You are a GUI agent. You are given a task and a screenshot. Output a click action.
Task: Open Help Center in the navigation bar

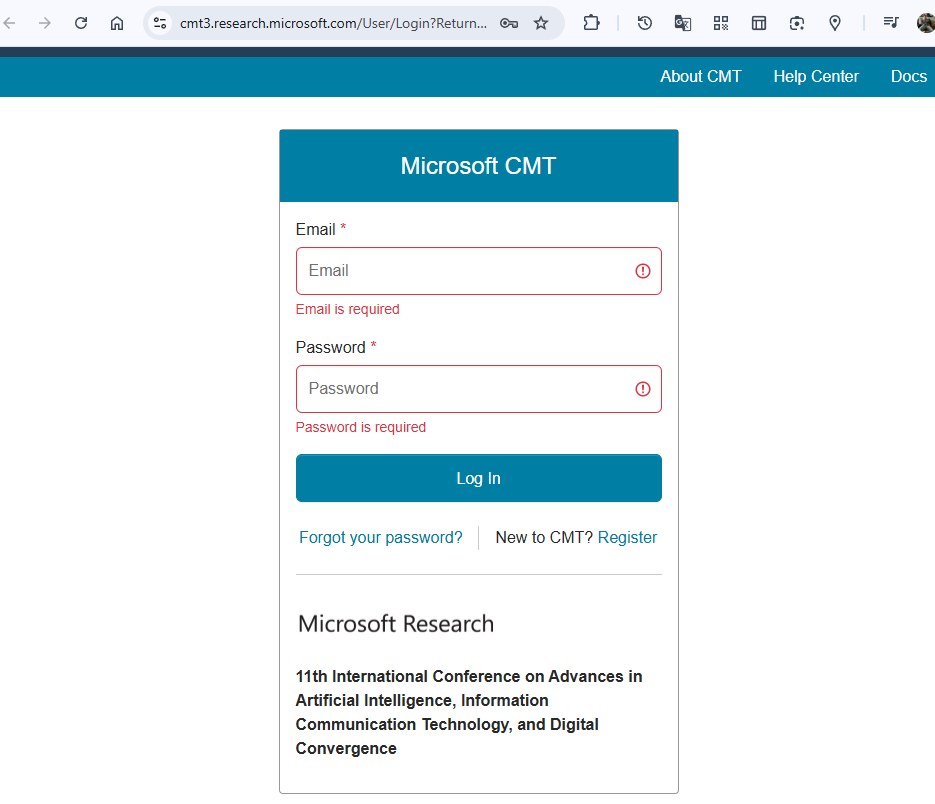click(x=816, y=76)
